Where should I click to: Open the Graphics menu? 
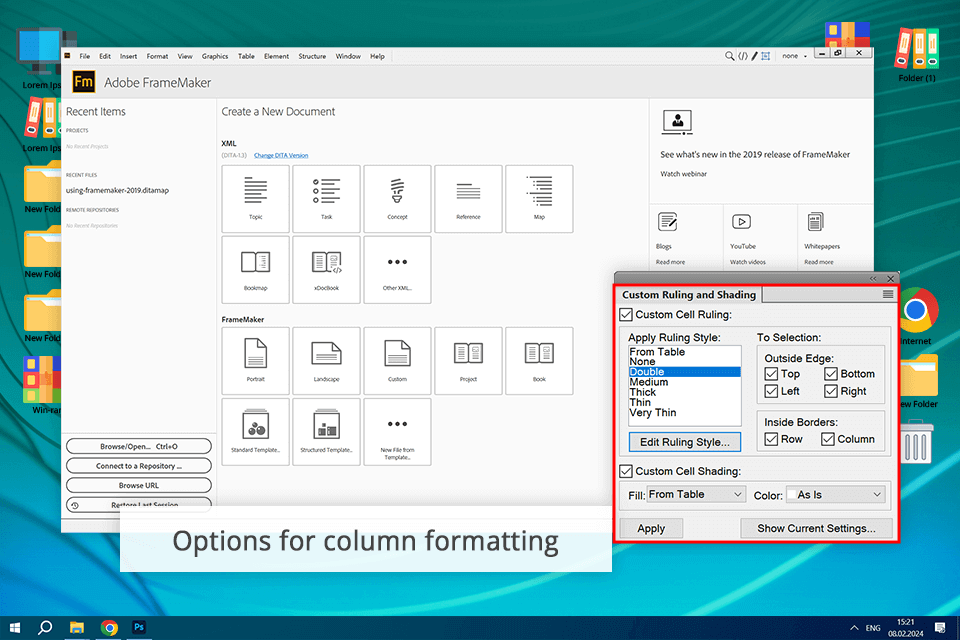(215, 56)
